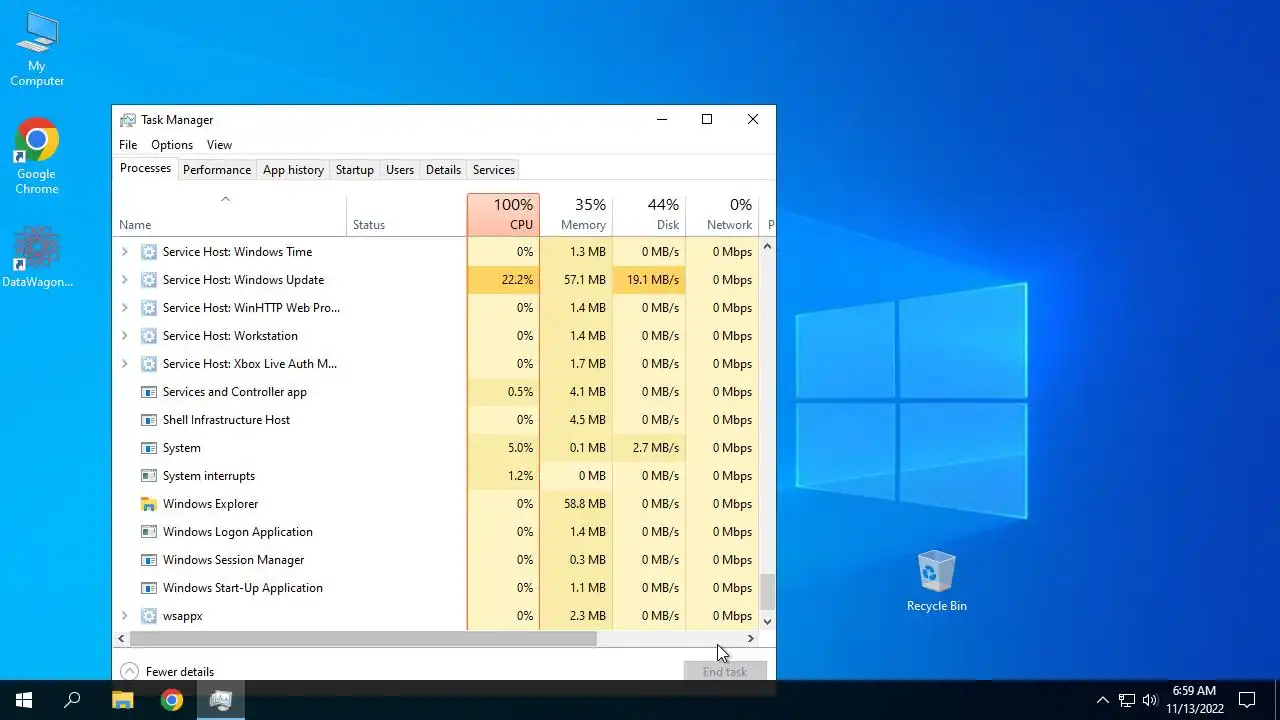
Task: Open the View menu
Action: coord(219,145)
